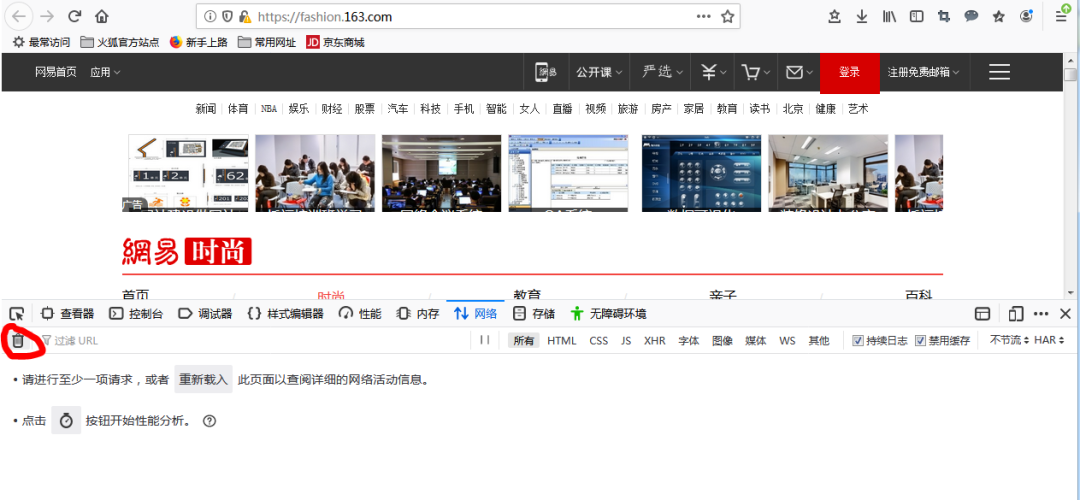Viewport: 1080px width, 500px height.
Task: Click the address bar showing fashion.163.com
Action: pyautogui.click(x=468, y=17)
